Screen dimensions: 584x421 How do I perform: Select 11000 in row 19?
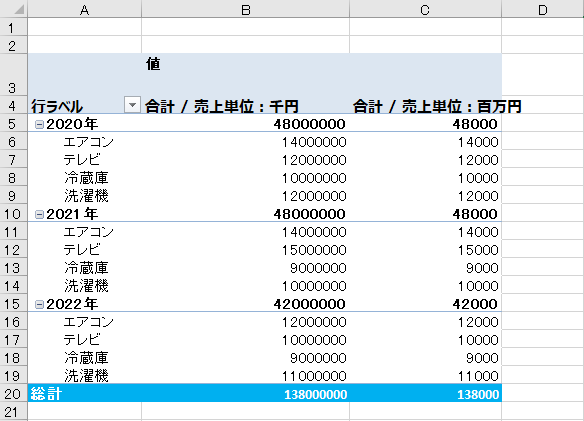(425, 376)
